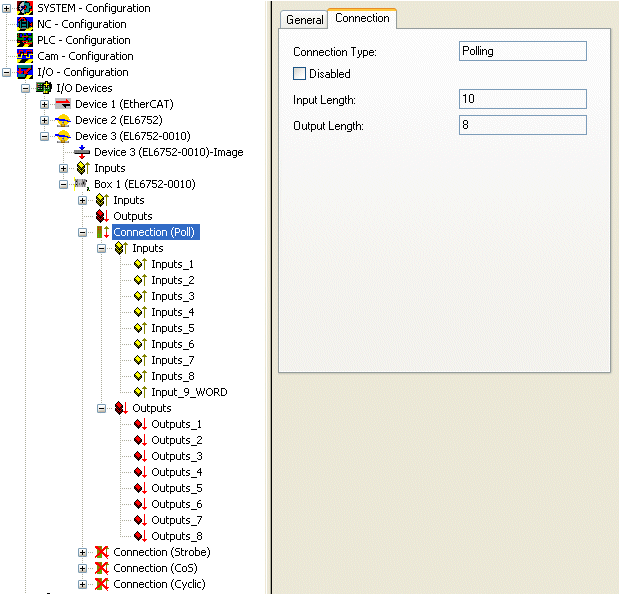Select Inputs_8 in the tree
The width and height of the screenshot is (621, 594).
173,376
